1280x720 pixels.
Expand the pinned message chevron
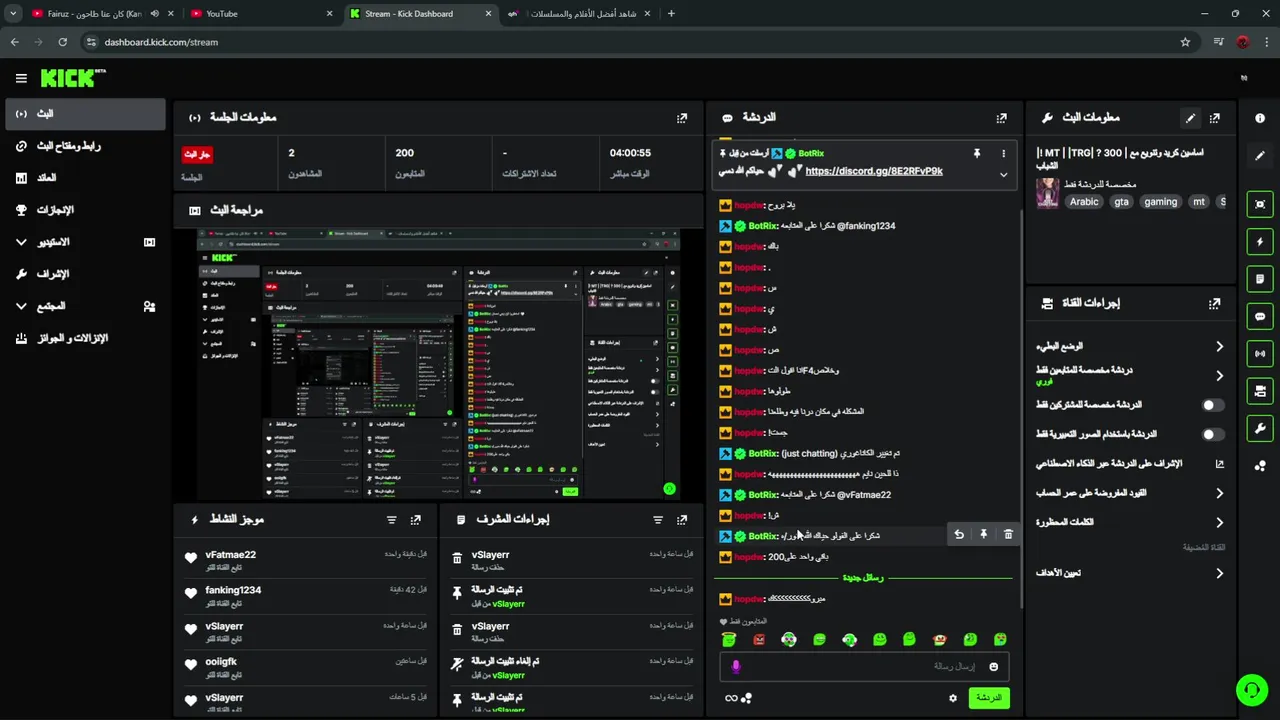pos(1003,174)
